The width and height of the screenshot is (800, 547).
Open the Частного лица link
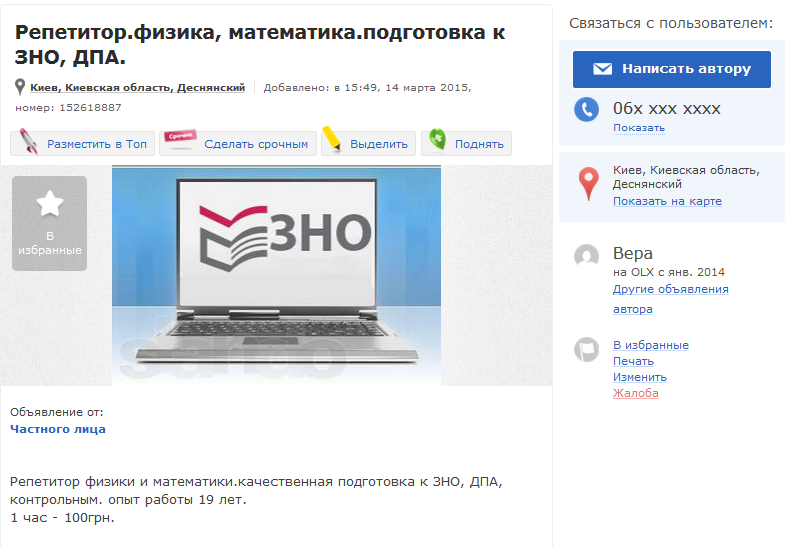coord(58,429)
